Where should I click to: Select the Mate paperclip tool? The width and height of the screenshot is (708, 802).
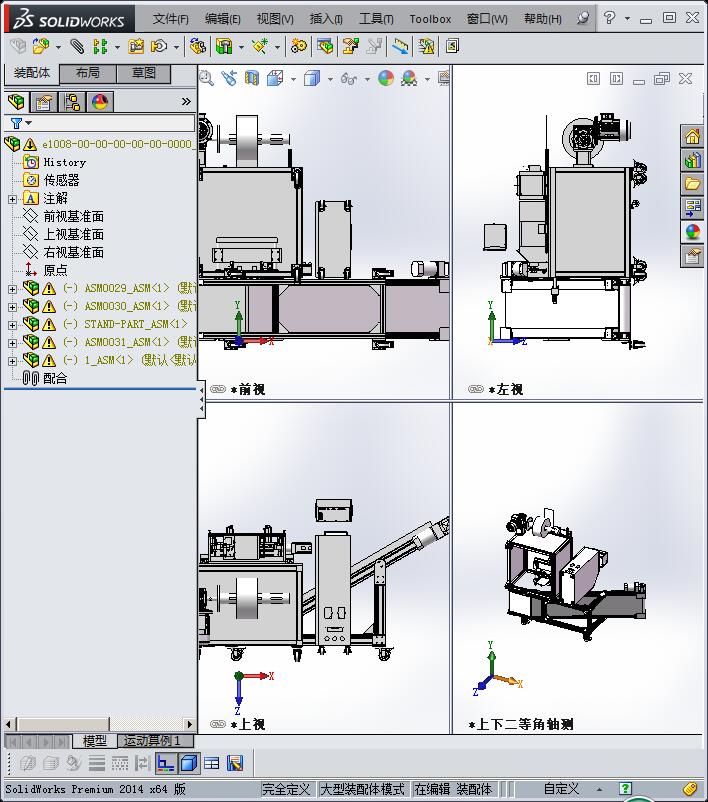point(77,47)
